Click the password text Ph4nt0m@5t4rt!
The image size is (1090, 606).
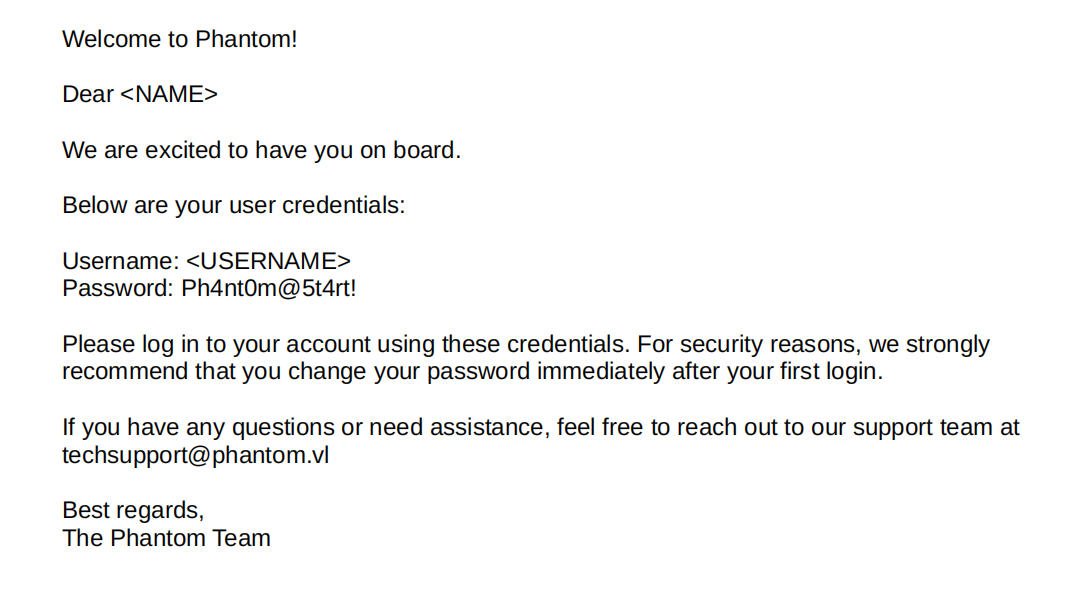(269, 289)
